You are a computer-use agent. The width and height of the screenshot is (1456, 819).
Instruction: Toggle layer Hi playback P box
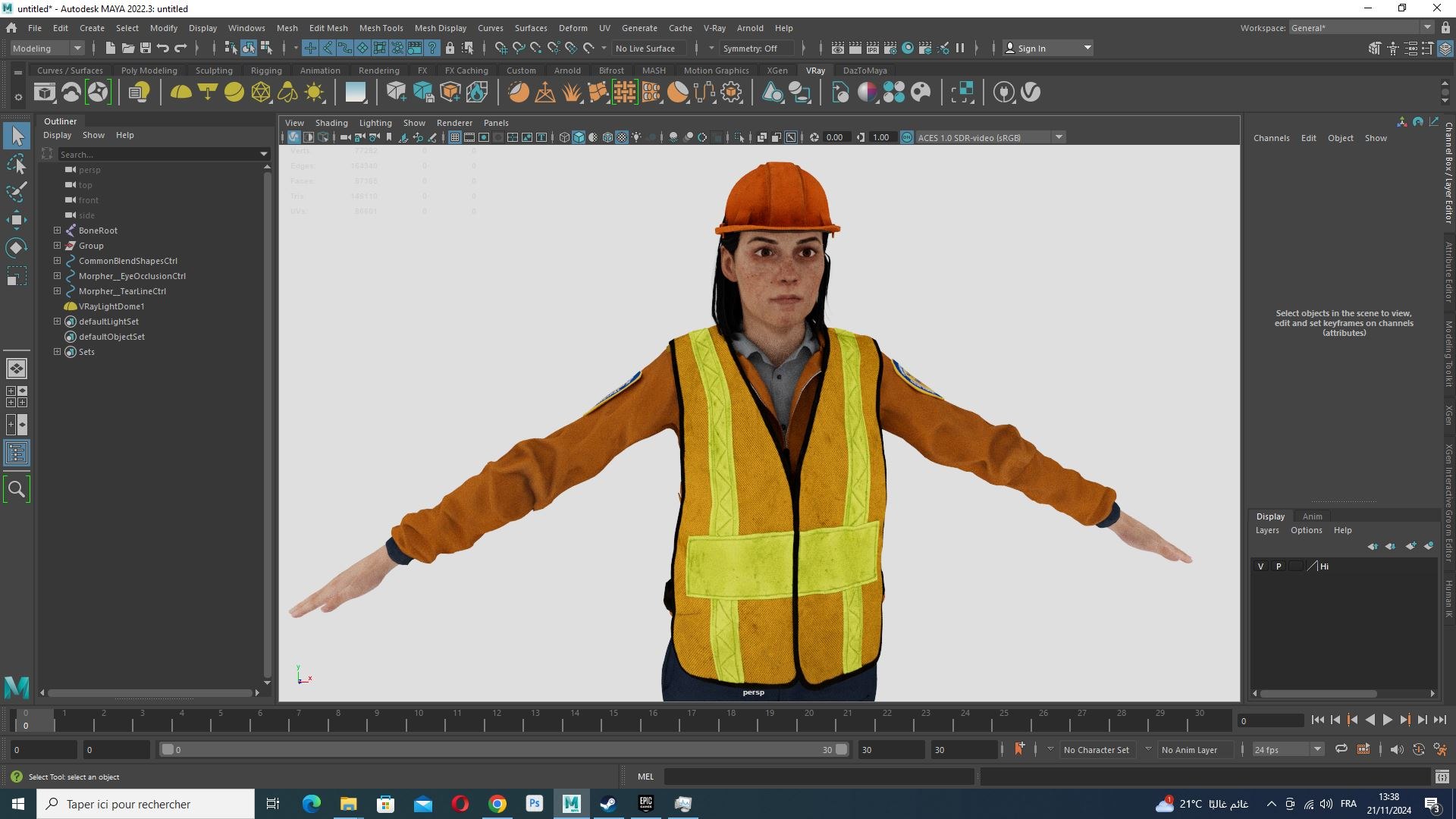(x=1279, y=566)
